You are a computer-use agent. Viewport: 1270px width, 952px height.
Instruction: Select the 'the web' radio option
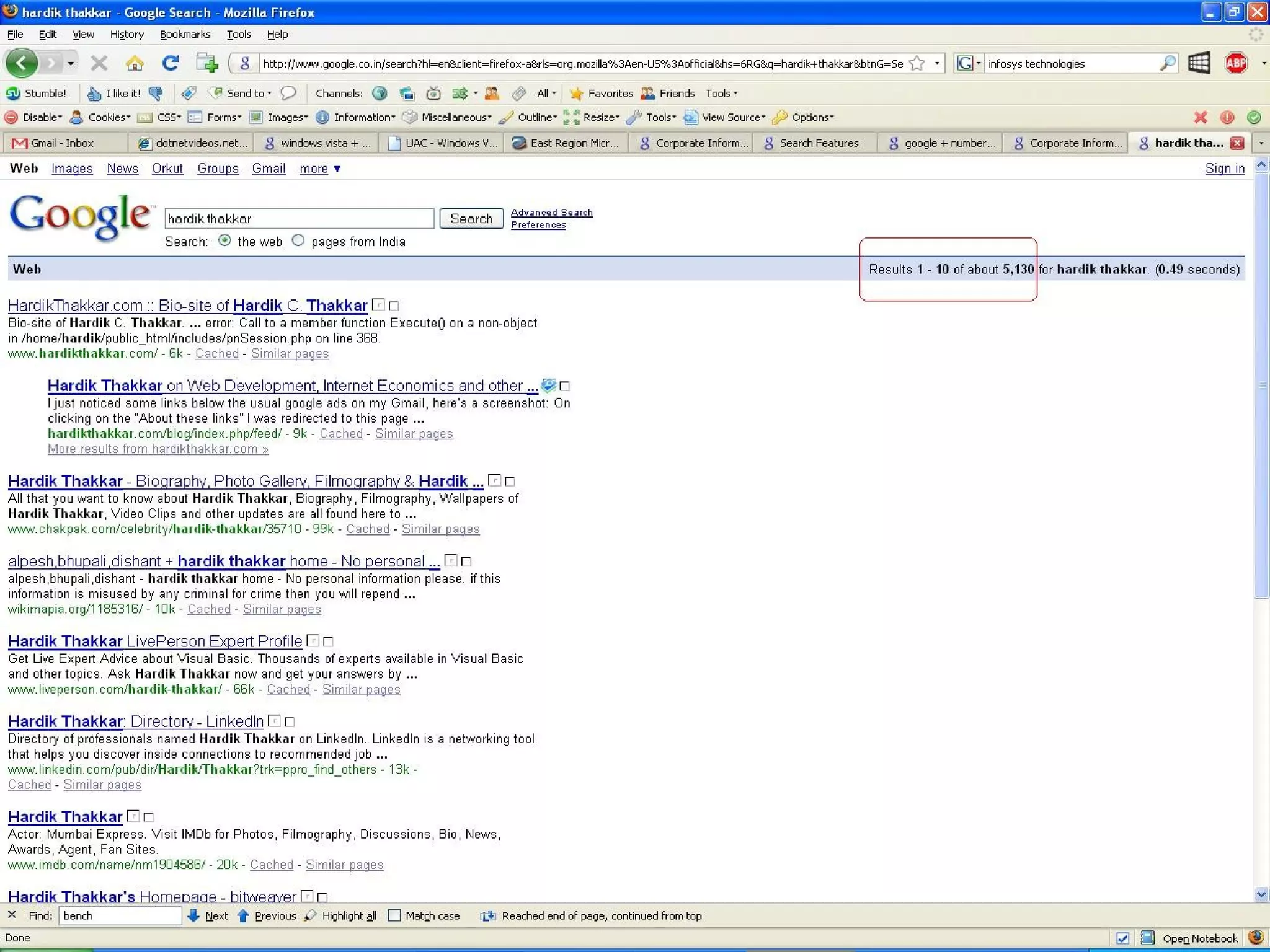pyautogui.click(x=224, y=240)
